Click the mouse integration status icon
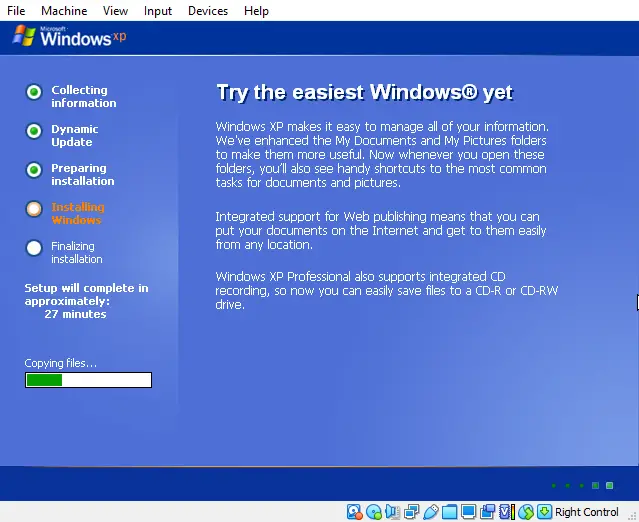639x522 pixels. [x=526, y=512]
